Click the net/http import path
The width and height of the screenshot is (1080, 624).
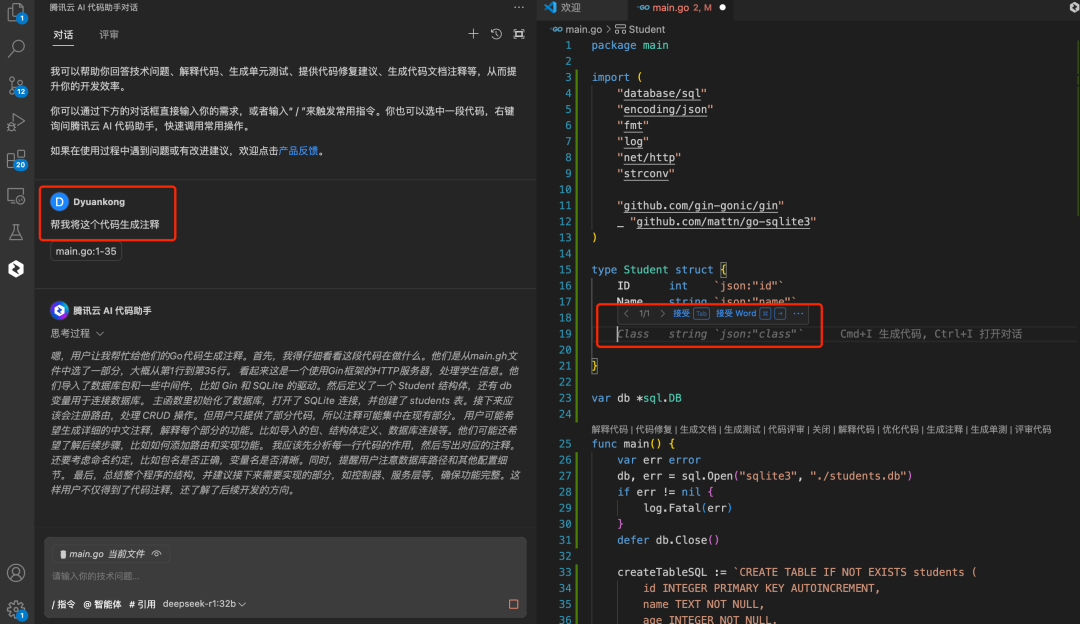pos(649,157)
